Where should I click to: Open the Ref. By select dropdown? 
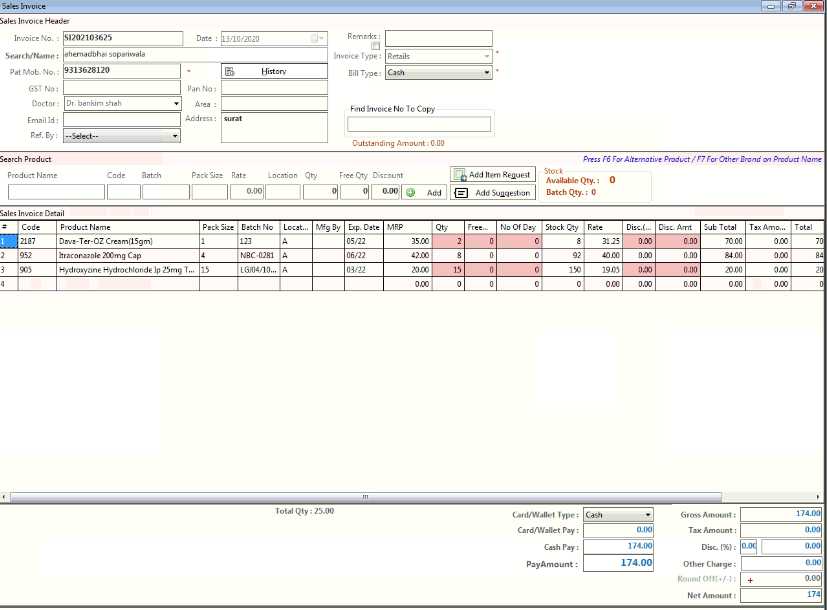tap(176, 136)
